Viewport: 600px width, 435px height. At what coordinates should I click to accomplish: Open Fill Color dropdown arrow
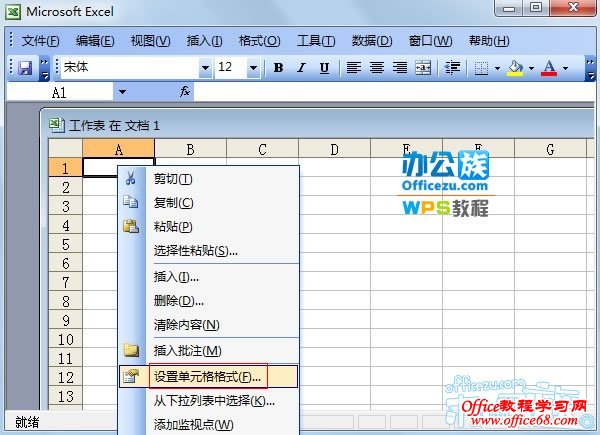531,68
